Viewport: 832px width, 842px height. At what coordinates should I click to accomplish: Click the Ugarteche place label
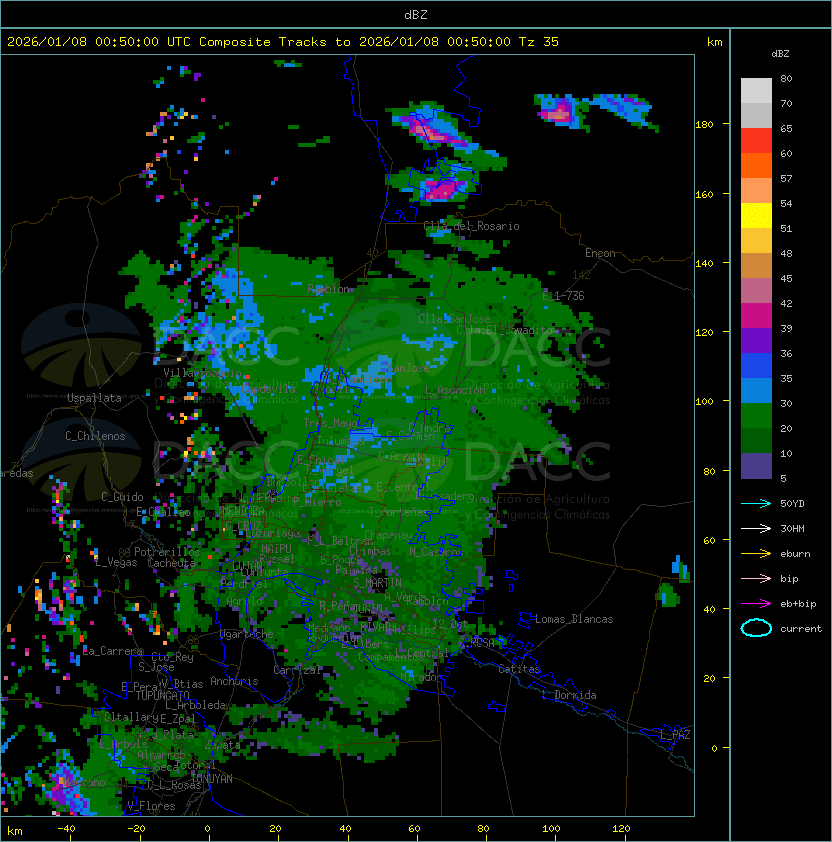point(247,634)
